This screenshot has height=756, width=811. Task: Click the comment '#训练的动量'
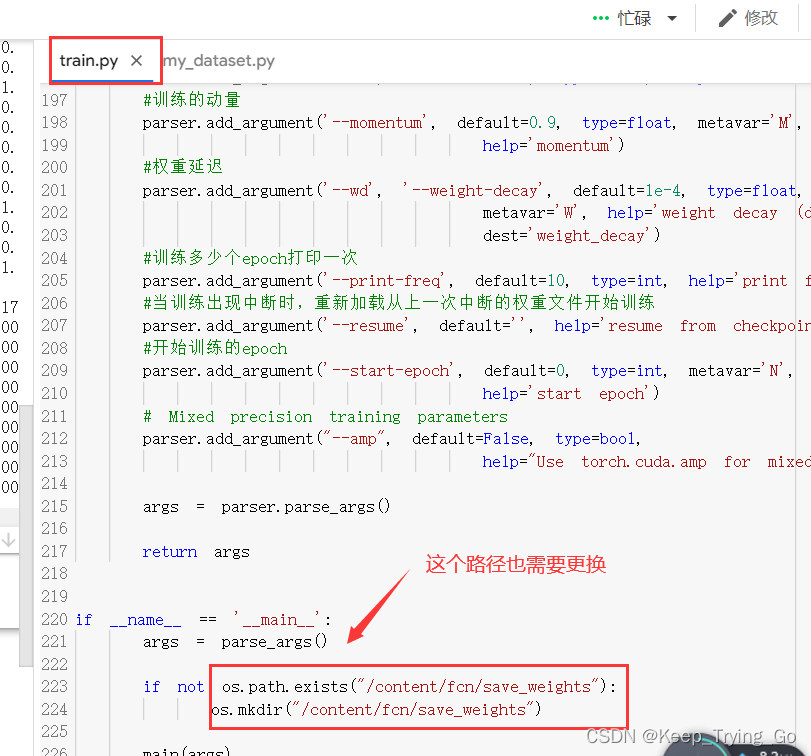pos(191,99)
